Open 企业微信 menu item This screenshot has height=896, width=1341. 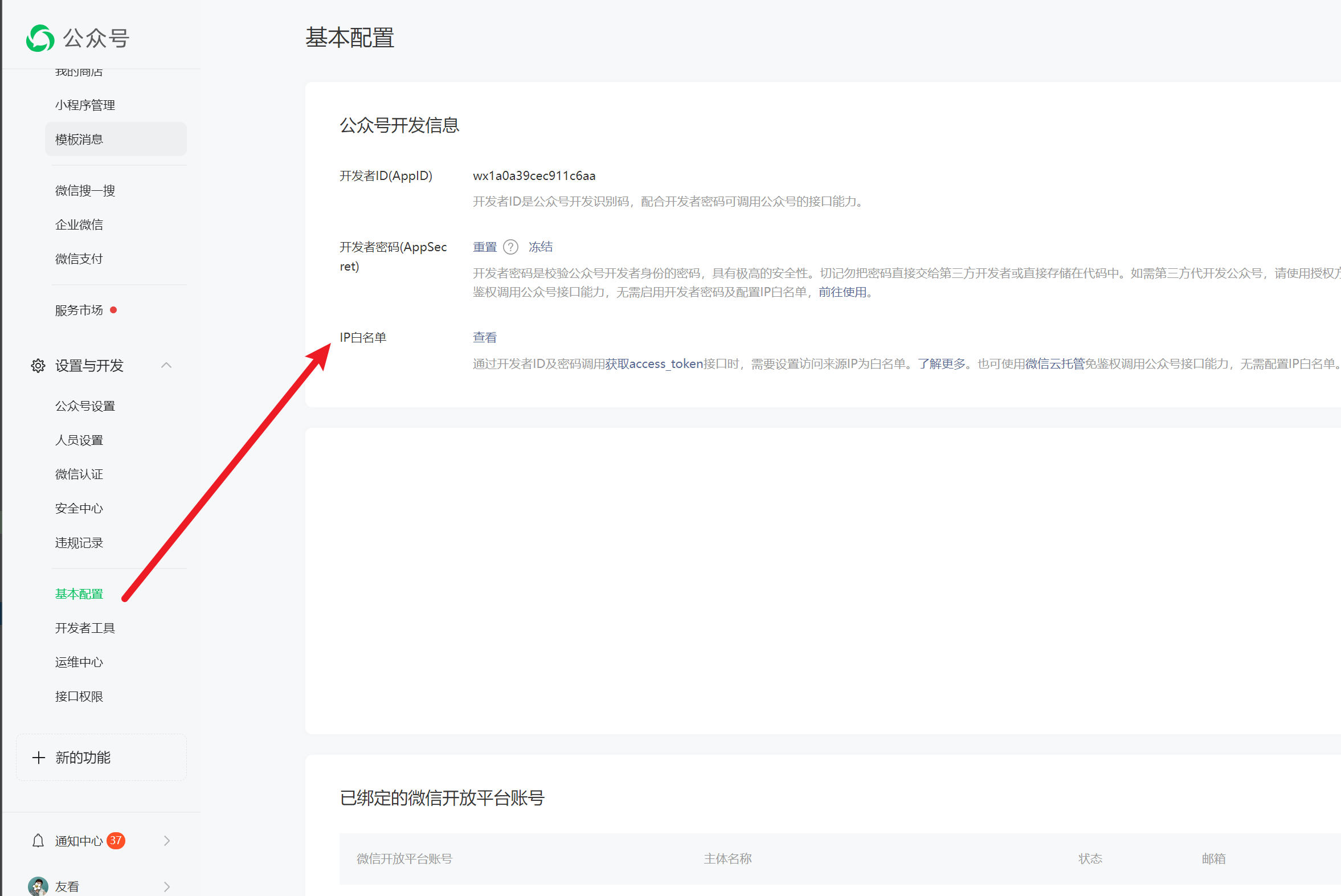pos(79,224)
